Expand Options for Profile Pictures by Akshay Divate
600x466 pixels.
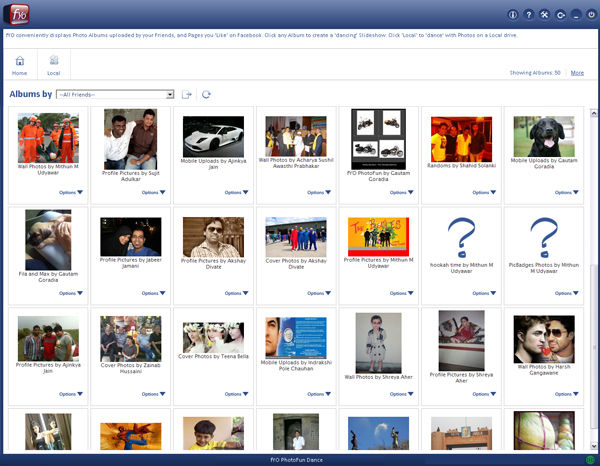(x=236, y=293)
